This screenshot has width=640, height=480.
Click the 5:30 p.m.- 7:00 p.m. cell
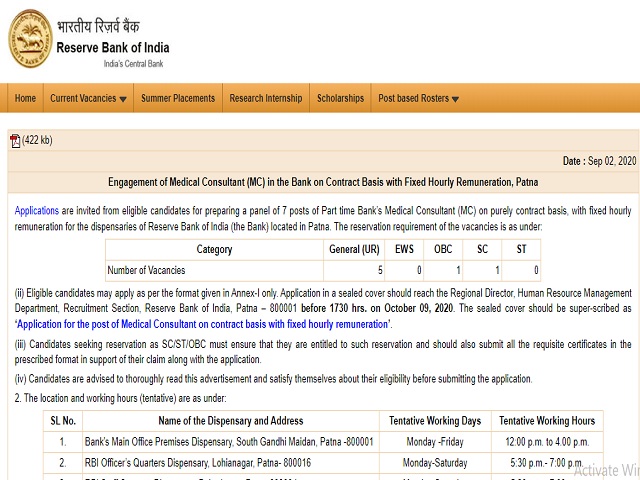(547, 463)
